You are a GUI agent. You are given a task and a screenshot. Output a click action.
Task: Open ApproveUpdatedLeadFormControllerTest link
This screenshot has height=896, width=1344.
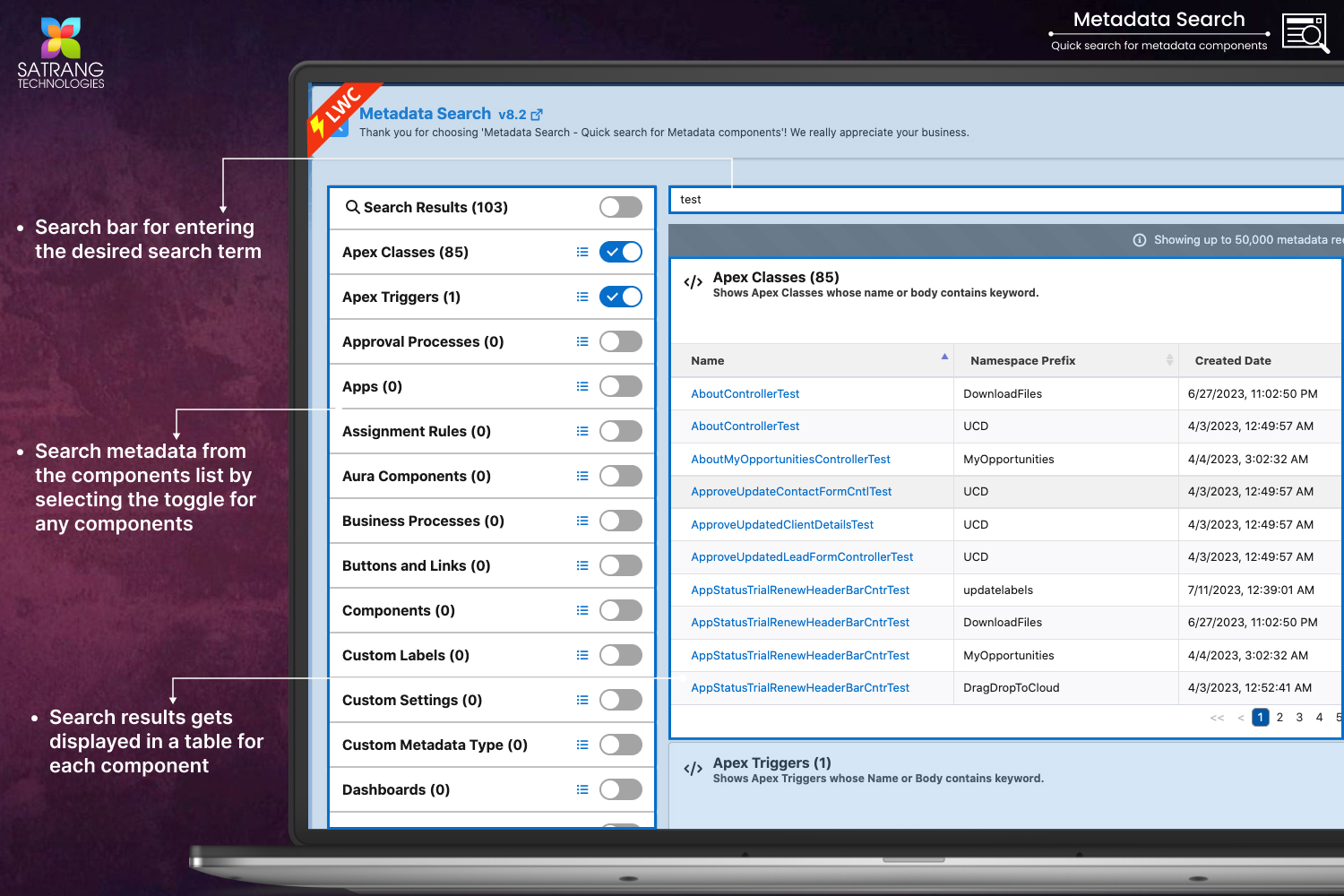tap(802, 556)
